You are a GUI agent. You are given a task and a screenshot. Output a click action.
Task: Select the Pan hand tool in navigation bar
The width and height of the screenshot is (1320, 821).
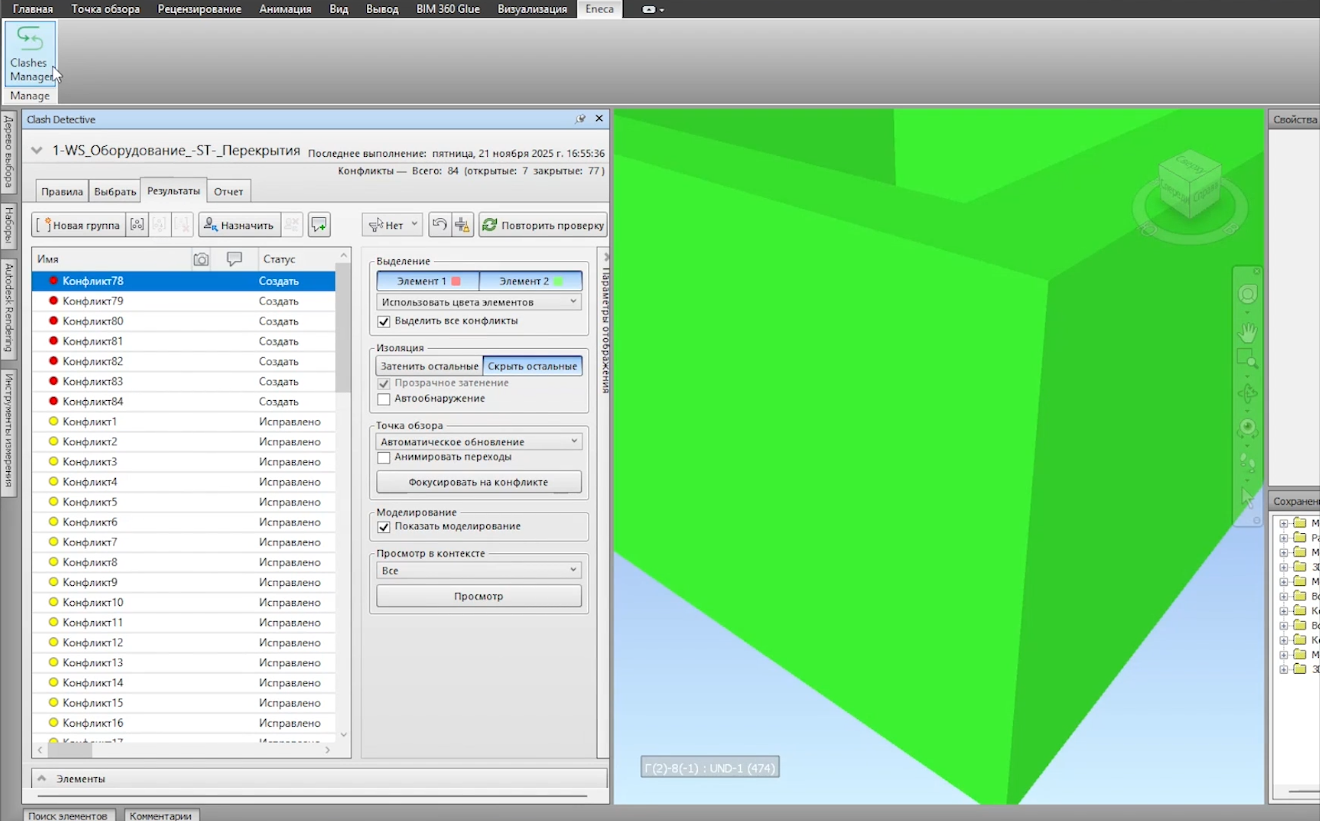[1247, 332]
